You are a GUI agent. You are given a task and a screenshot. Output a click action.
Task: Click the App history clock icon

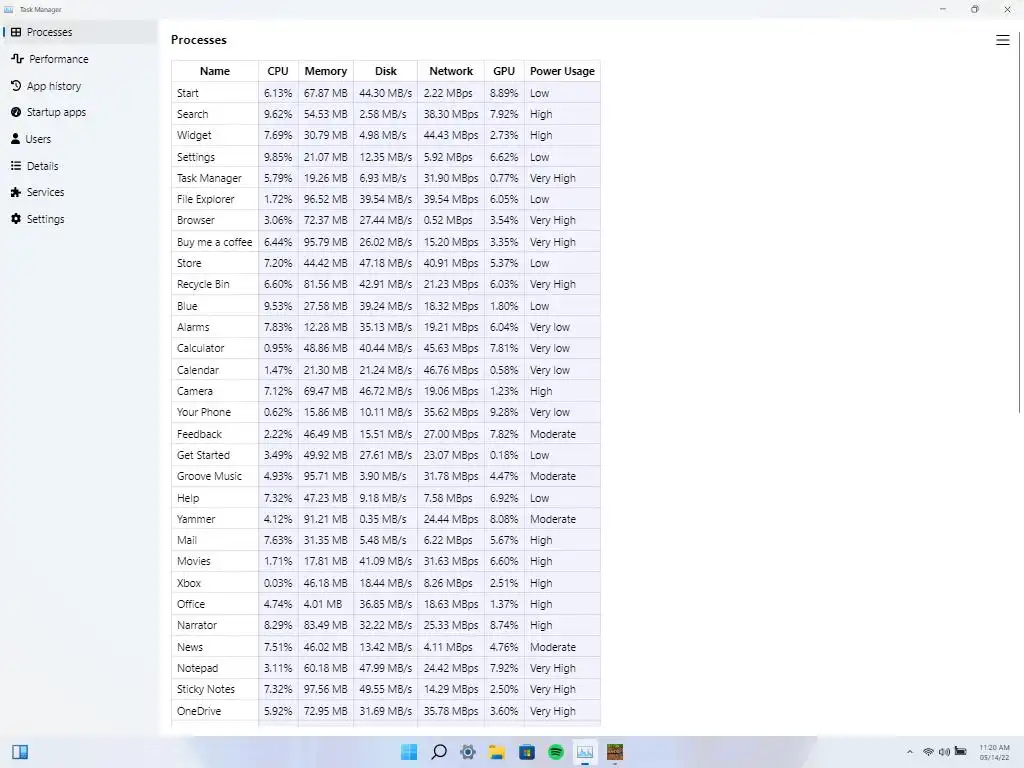click(16, 86)
